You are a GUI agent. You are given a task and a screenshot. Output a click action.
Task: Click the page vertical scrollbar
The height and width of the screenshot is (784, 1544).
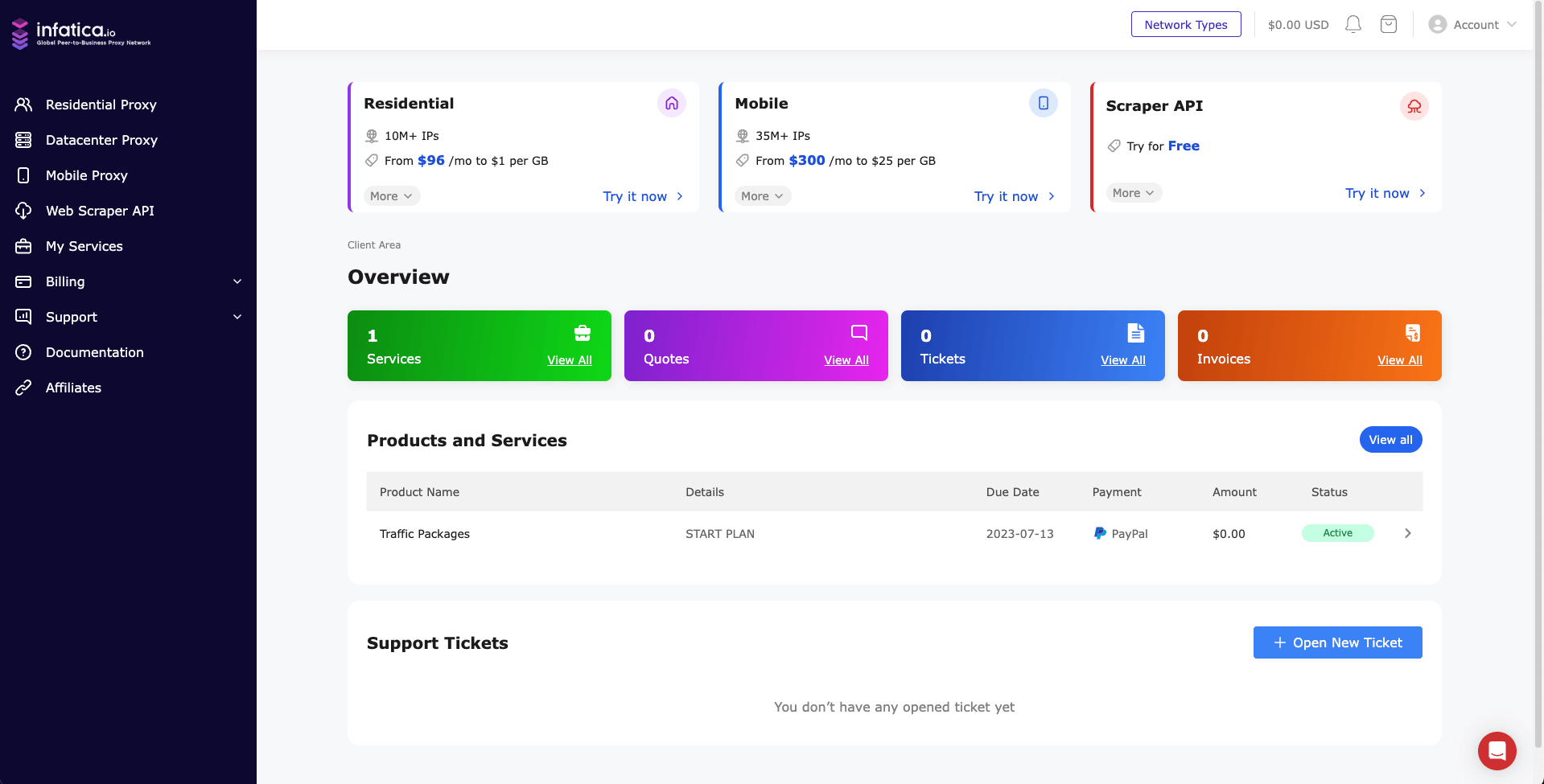coord(1538,375)
